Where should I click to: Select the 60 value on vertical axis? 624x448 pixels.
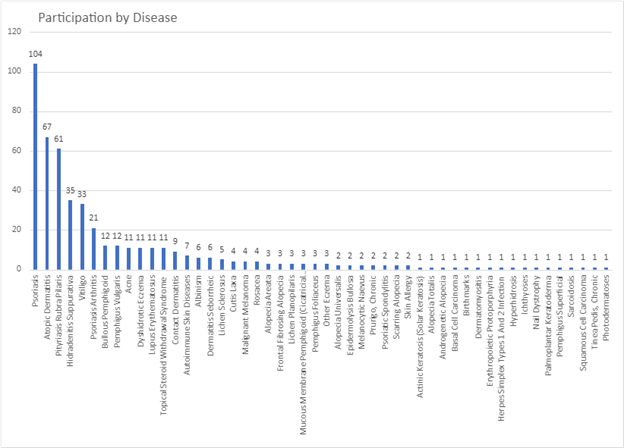[15, 150]
